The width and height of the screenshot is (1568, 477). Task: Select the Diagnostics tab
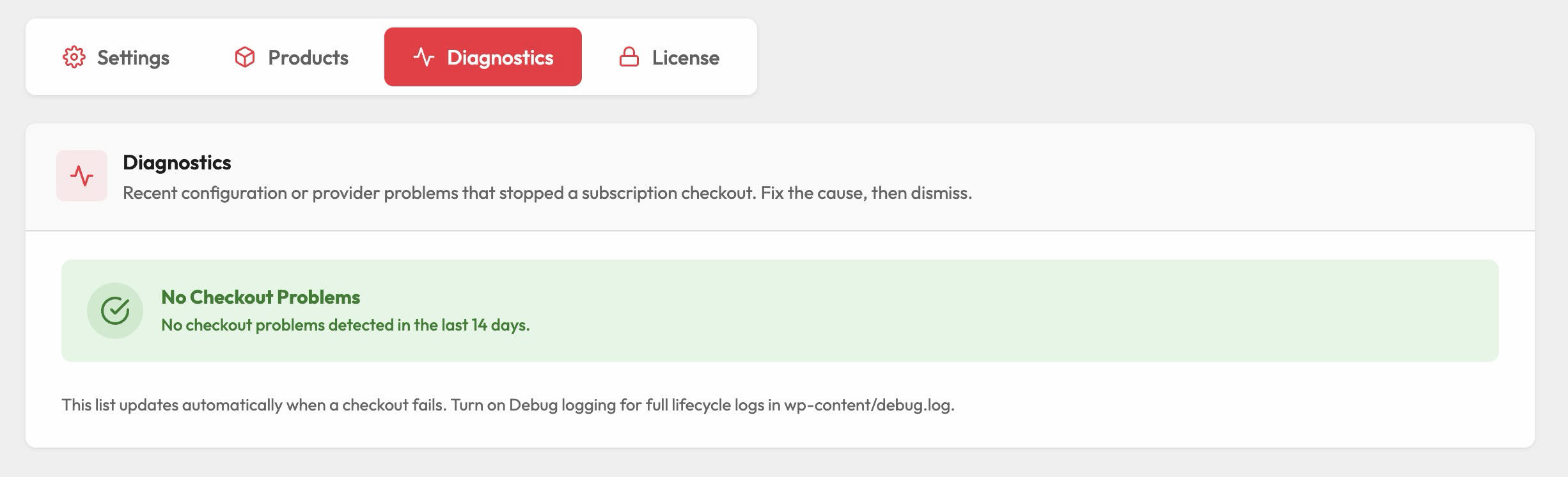click(483, 57)
